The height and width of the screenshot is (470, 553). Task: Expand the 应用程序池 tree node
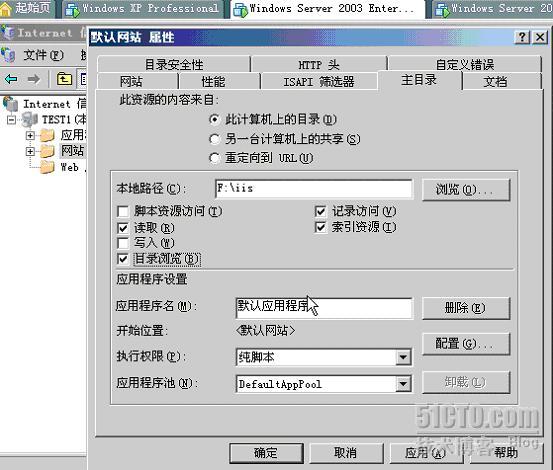click(30, 135)
